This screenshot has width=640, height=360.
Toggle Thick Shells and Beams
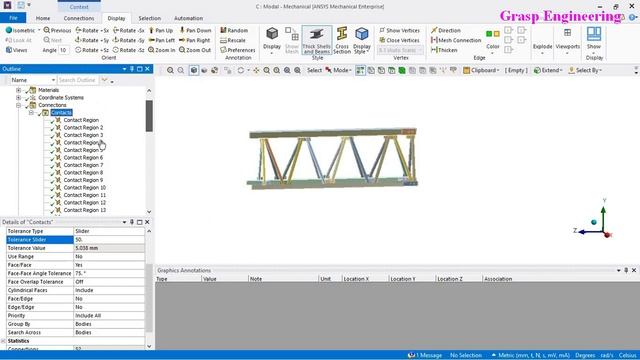[317, 40]
